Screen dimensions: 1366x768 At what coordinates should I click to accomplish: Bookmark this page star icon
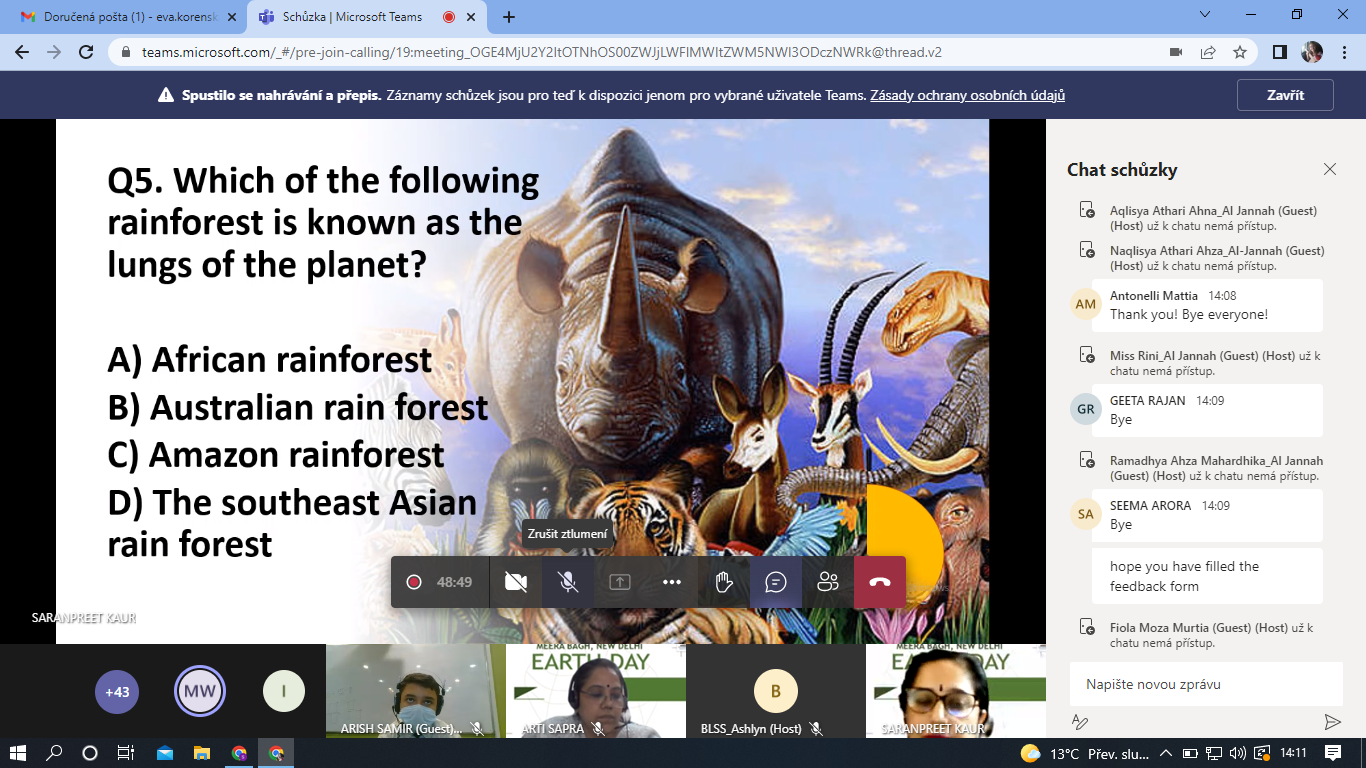pyautogui.click(x=1240, y=52)
